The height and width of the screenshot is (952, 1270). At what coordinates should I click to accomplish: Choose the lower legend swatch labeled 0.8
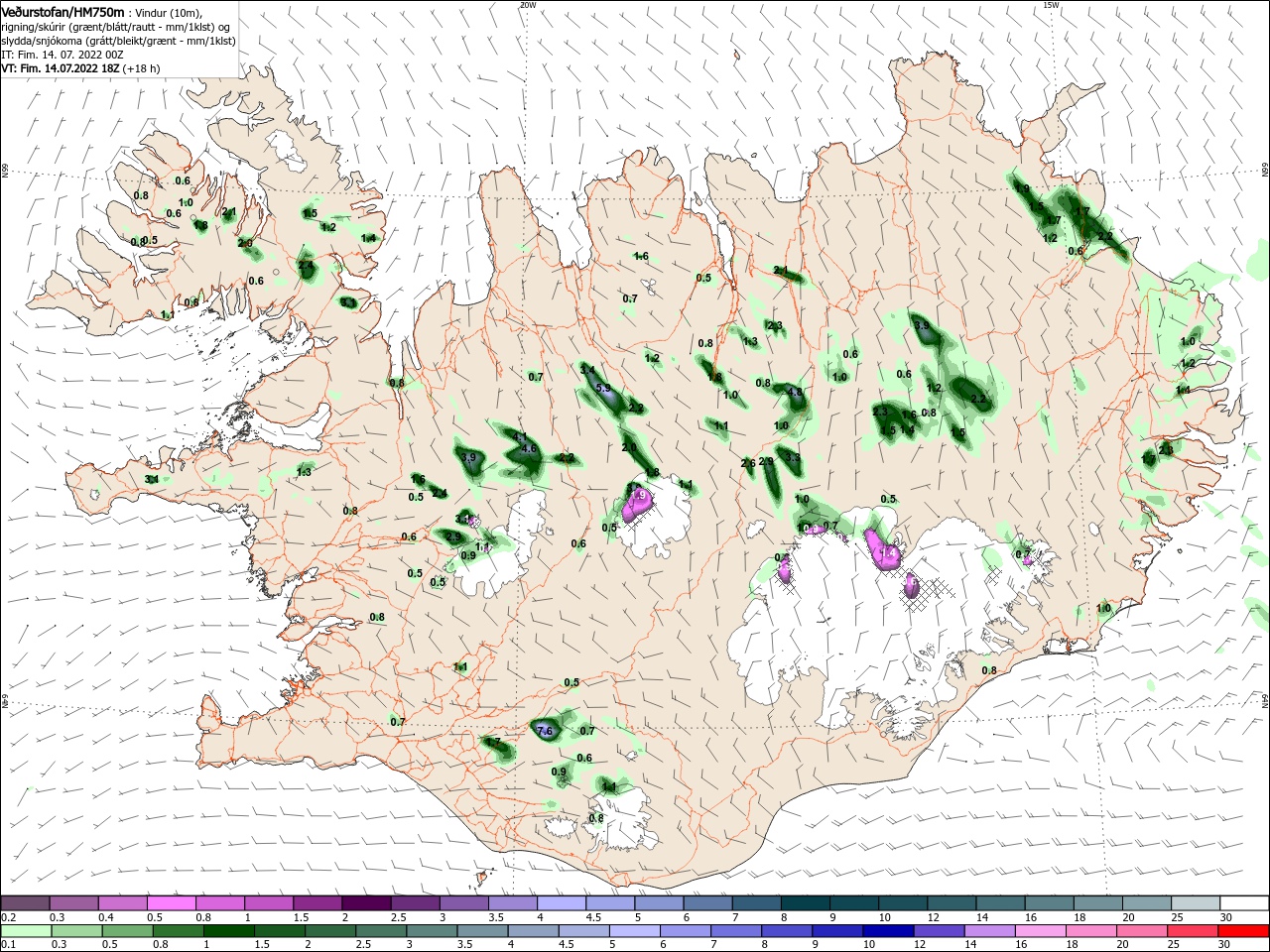coord(178,931)
